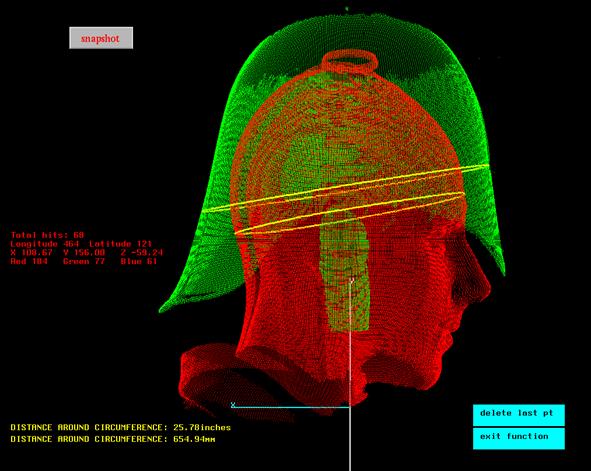Choose the 'exit function' button
The height and width of the screenshot is (471, 591).
[x=519, y=438]
